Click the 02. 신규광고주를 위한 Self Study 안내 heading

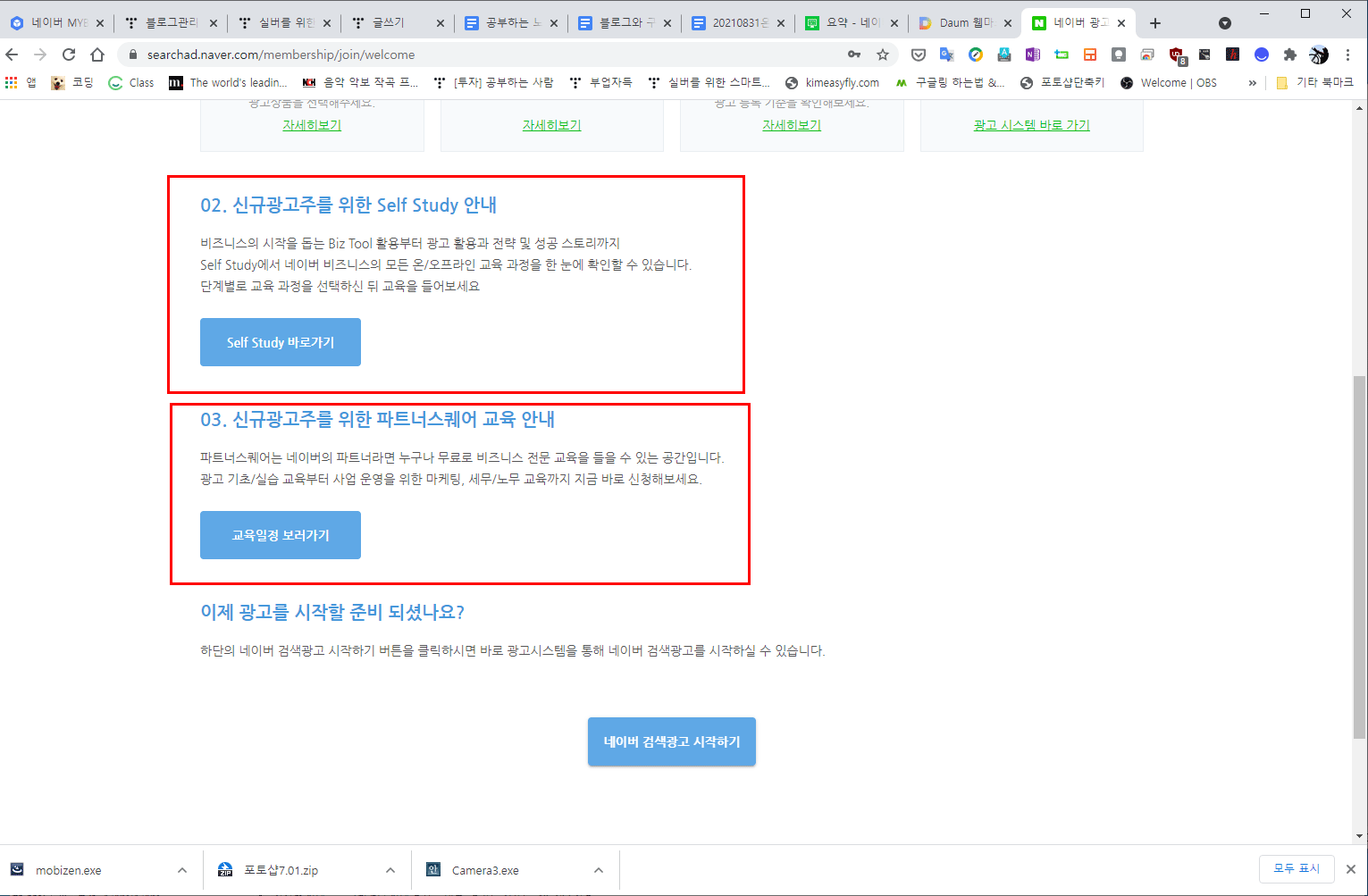point(348,205)
